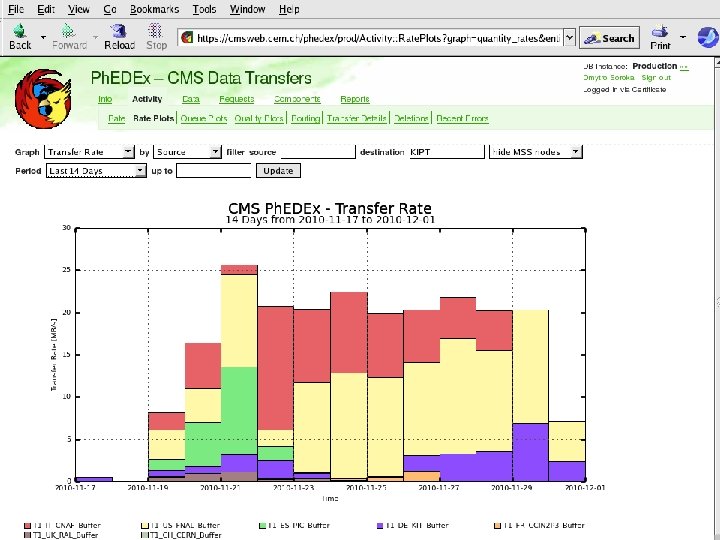Switch to the Transfer Details sub-tab
This screenshot has height=540, width=720.
[x=356, y=118]
